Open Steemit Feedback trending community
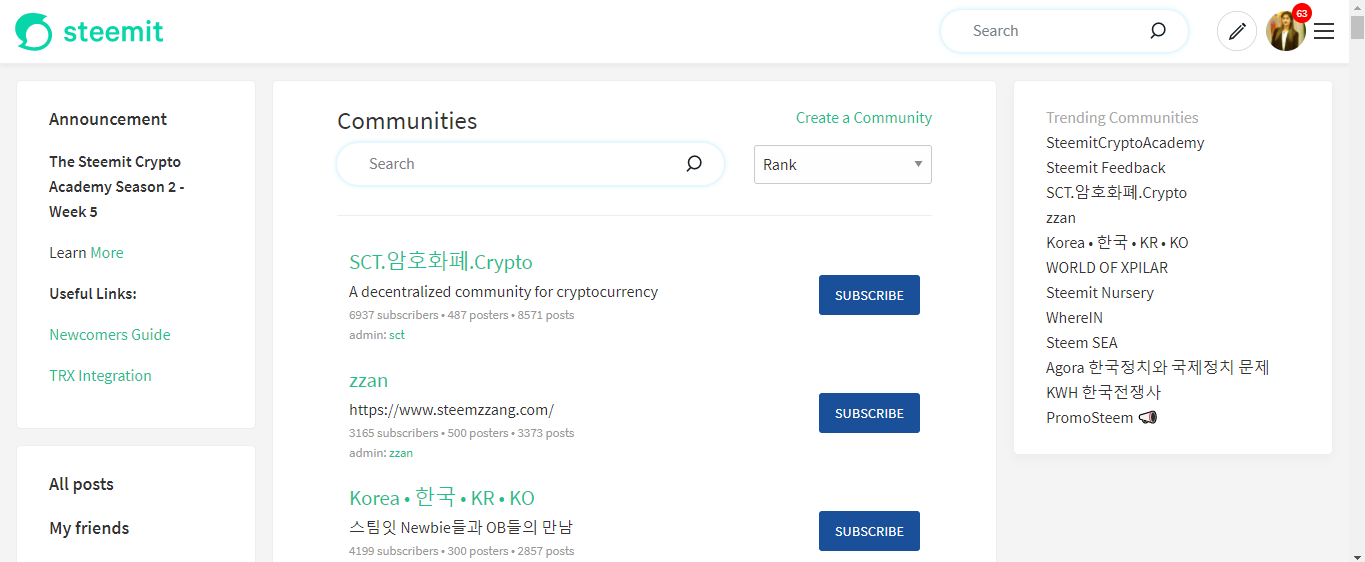 tap(1106, 168)
